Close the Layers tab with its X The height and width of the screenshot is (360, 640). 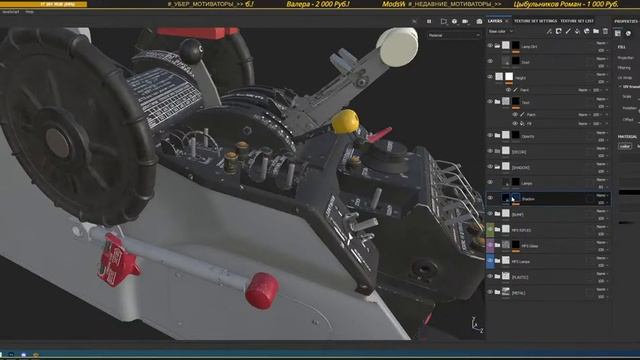(507, 21)
